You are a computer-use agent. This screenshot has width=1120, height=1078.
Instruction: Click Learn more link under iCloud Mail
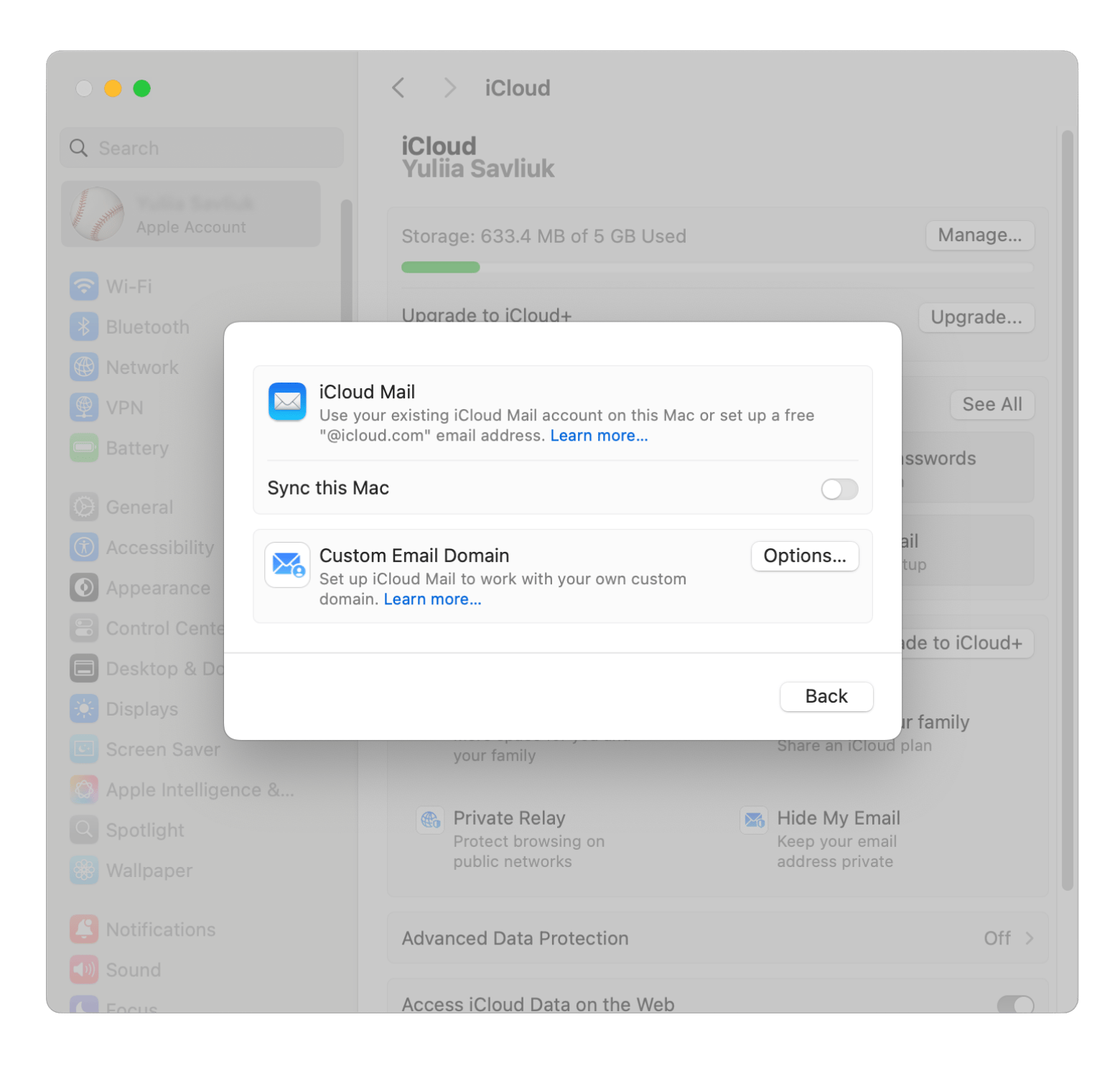point(599,436)
